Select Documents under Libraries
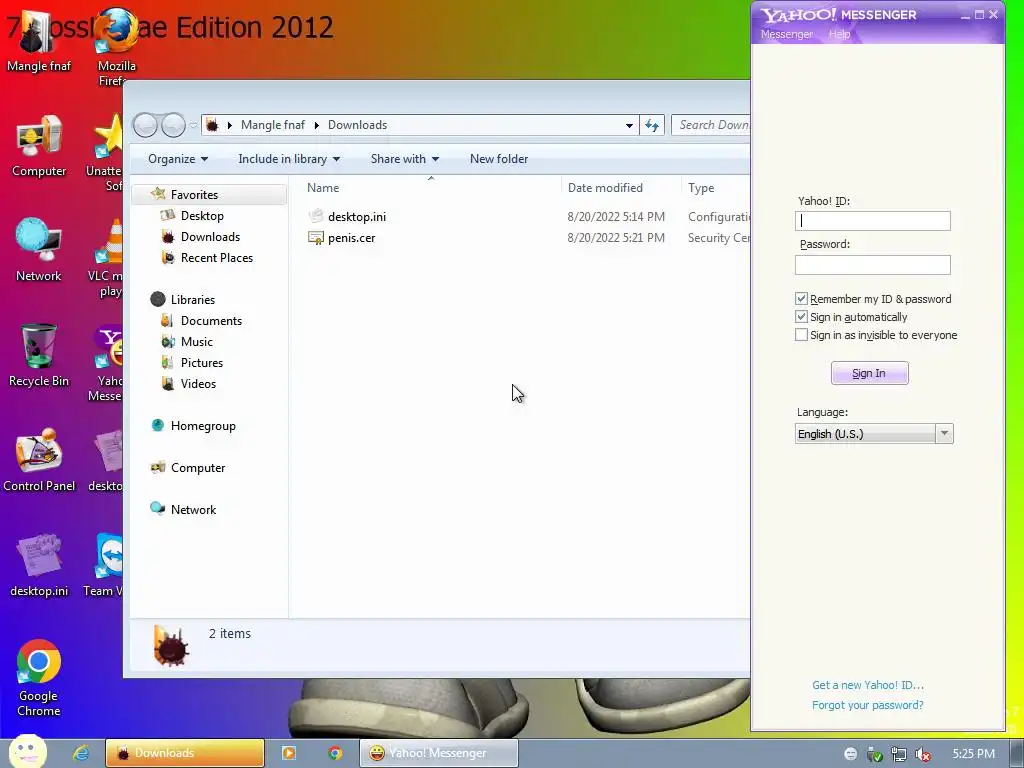 (211, 321)
